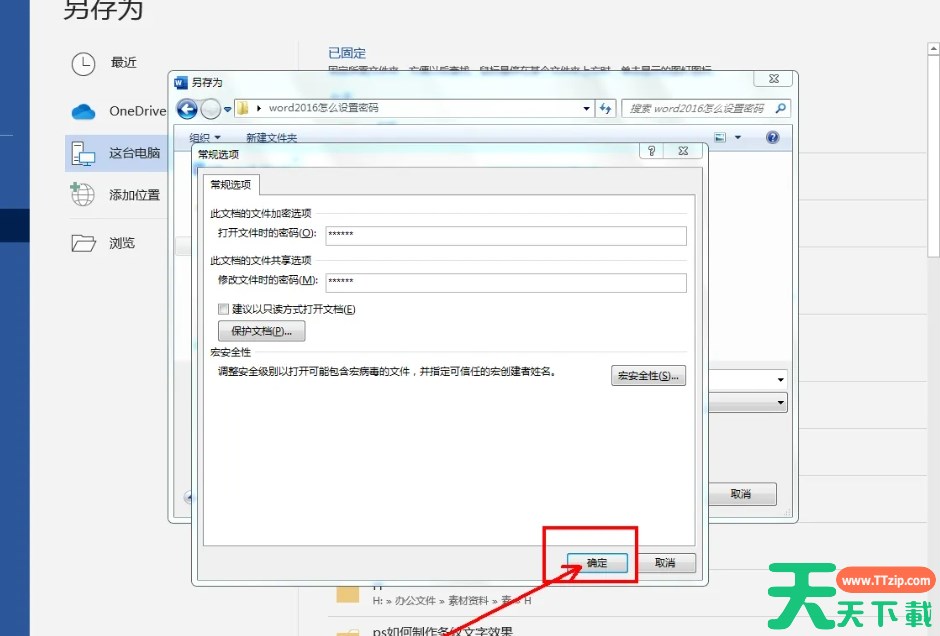Image resolution: width=940 pixels, height=636 pixels.
Task: Click the 保护文档 button
Action: point(261,331)
